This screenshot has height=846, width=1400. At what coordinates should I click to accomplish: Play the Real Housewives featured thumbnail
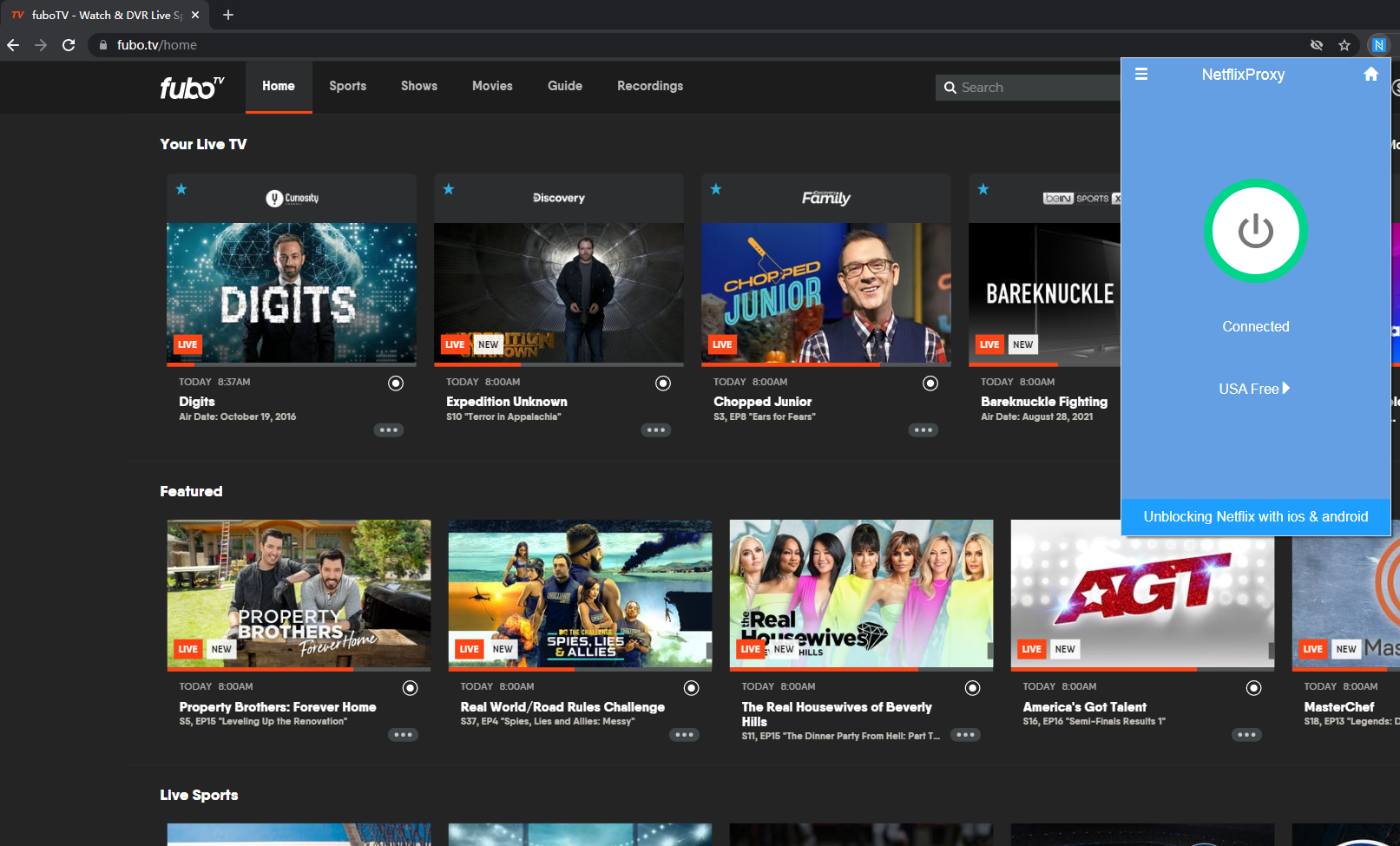(x=861, y=594)
